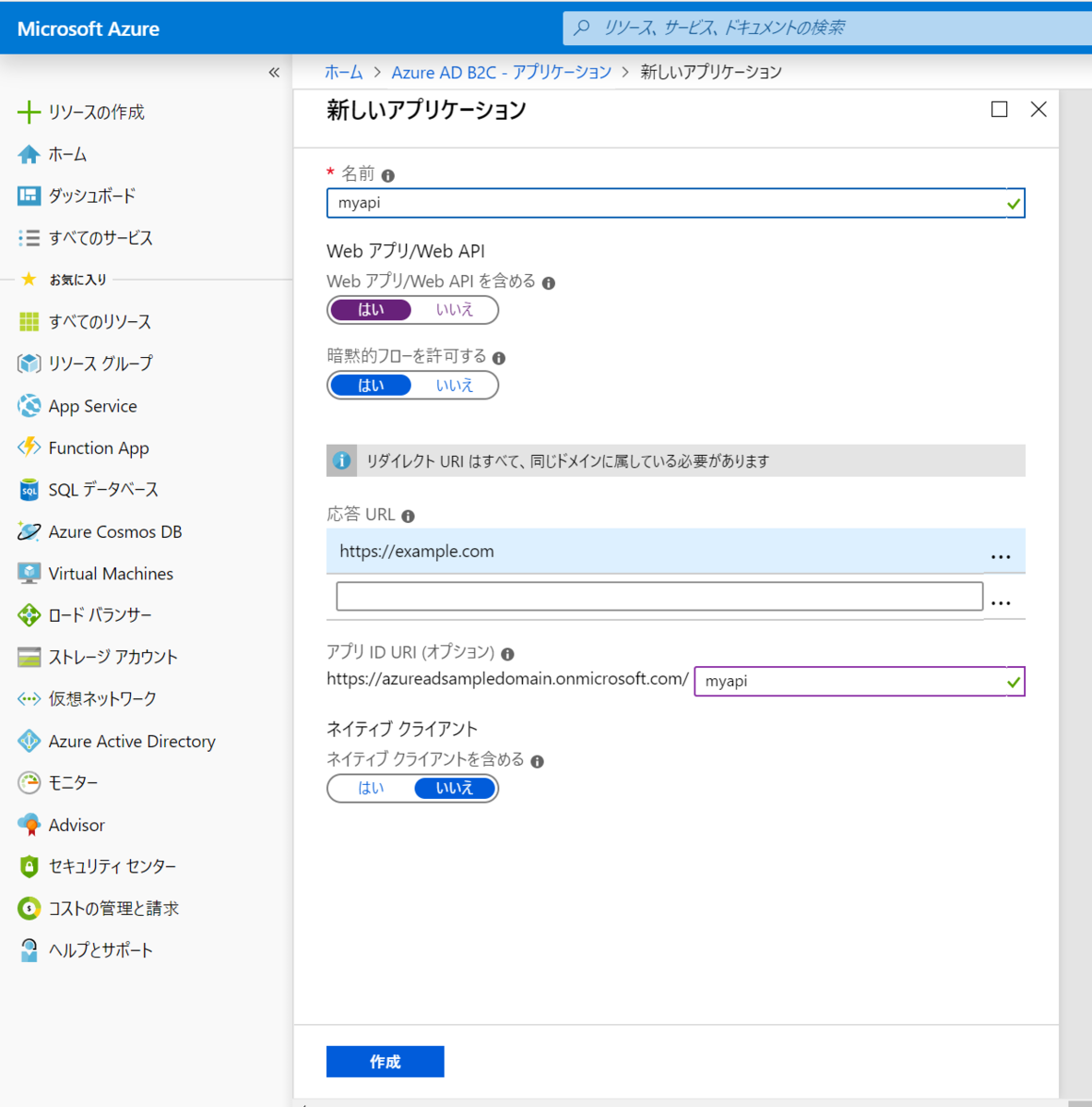Open ellipsis menu for the empty URL row
The height and width of the screenshot is (1107, 1092).
pos(1001,602)
